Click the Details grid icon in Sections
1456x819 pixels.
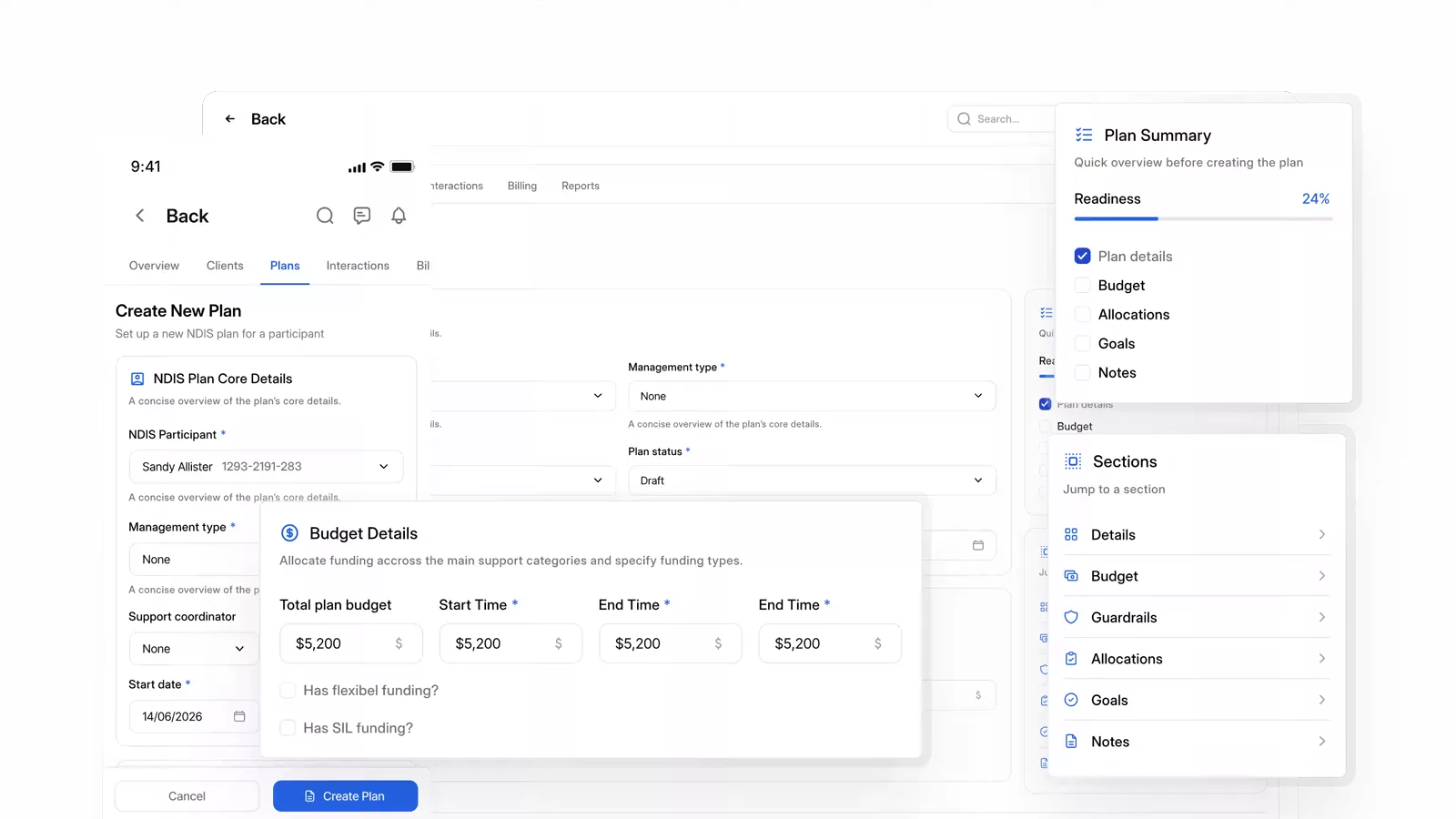(1071, 534)
